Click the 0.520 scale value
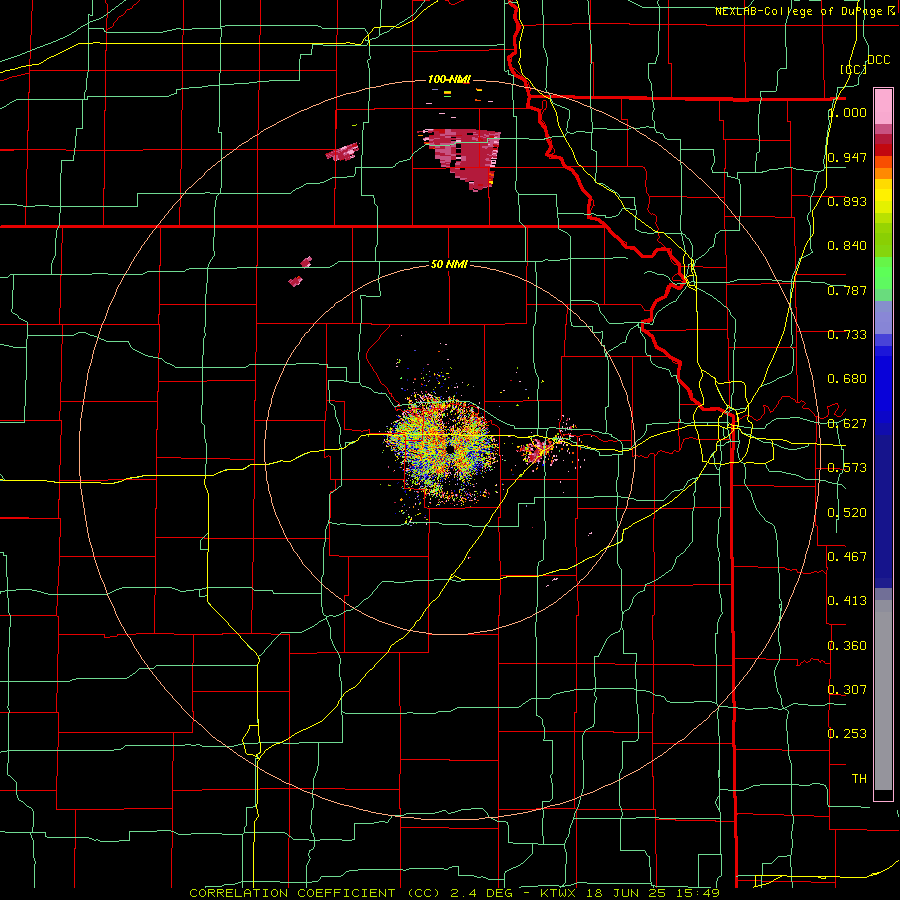The height and width of the screenshot is (900, 900). coord(847,513)
